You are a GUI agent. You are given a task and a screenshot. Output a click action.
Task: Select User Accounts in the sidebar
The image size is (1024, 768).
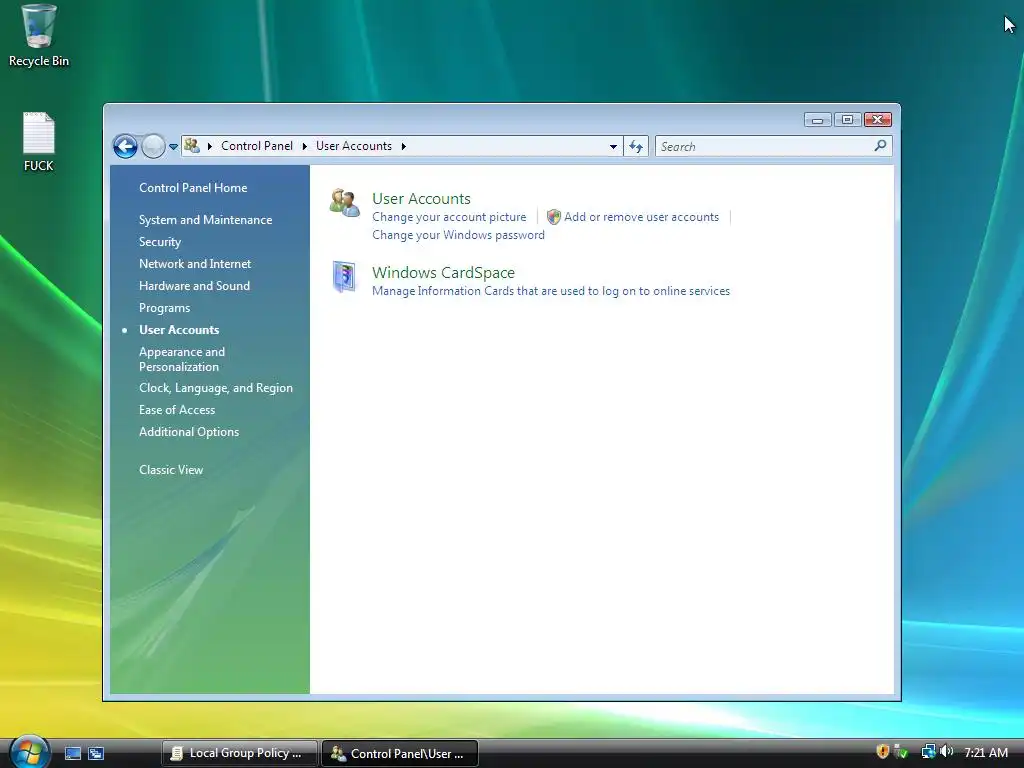(x=179, y=330)
